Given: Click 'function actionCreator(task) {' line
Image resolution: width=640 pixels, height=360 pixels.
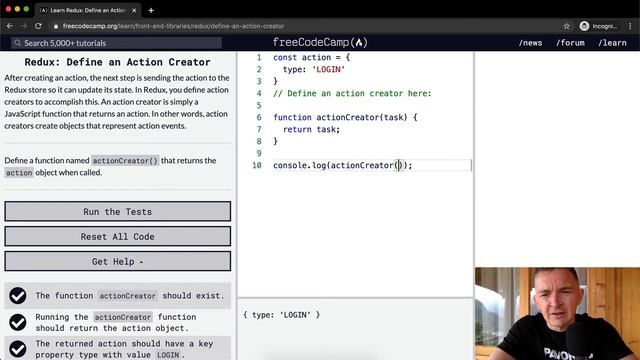Looking at the screenshot, I should (x=345, y=117).
